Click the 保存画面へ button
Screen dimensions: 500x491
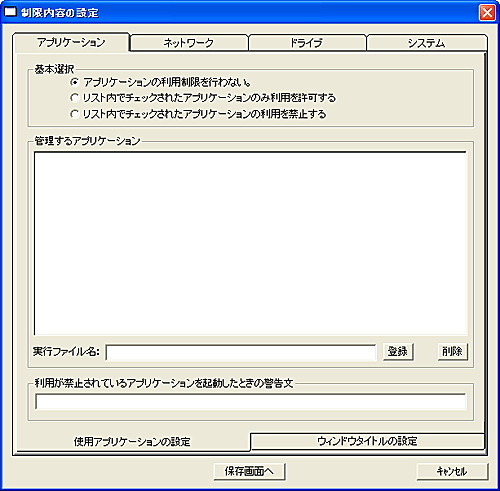point(249,471)
